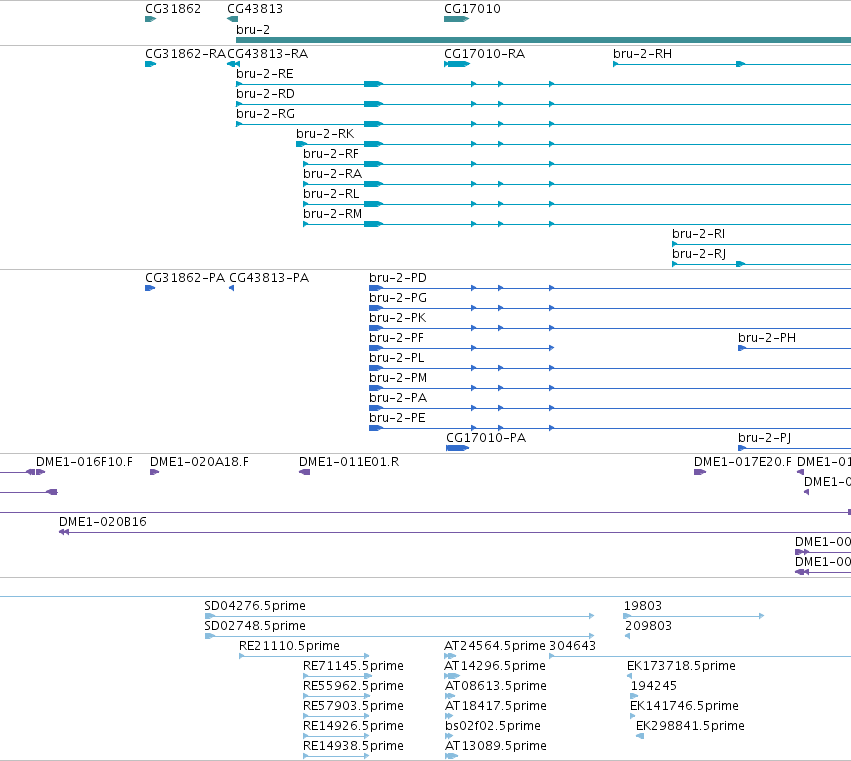Select cDNA AT13089.5prime
This screenshot has width=851, height=761.
tap(496, 746)
